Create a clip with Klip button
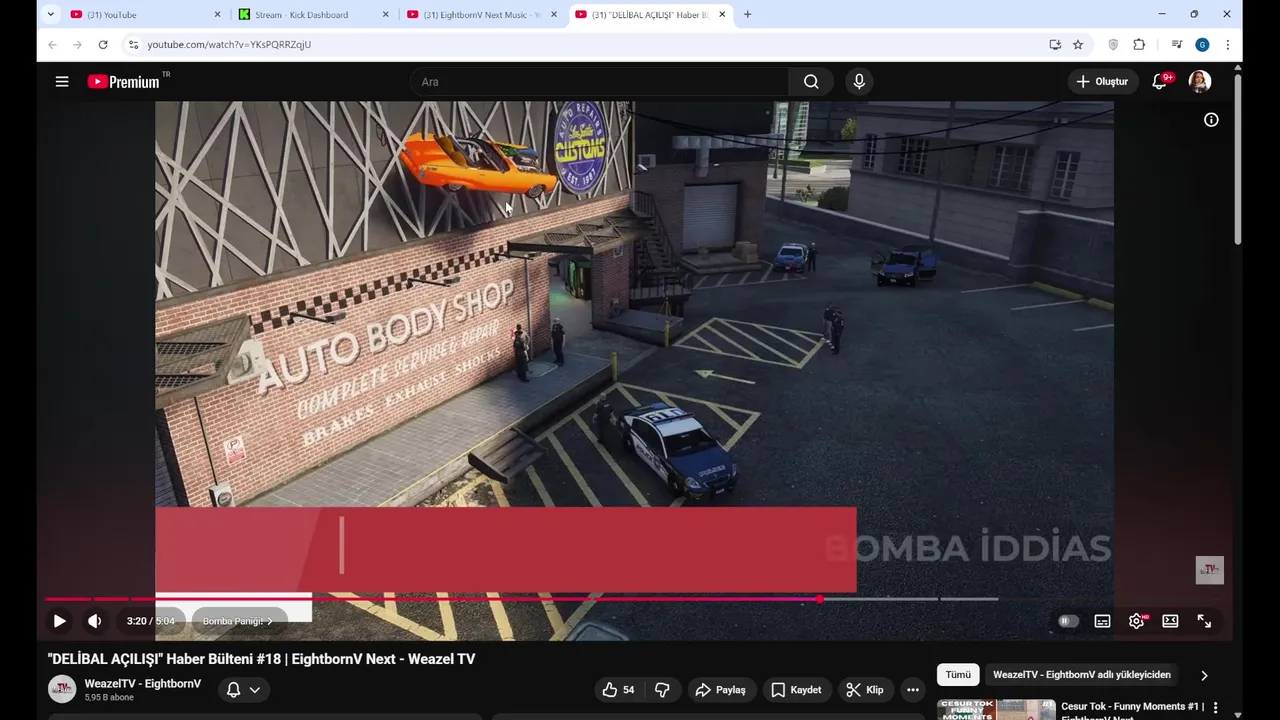The height and width of the screenshot is (720, 1280). coord(865,690)
